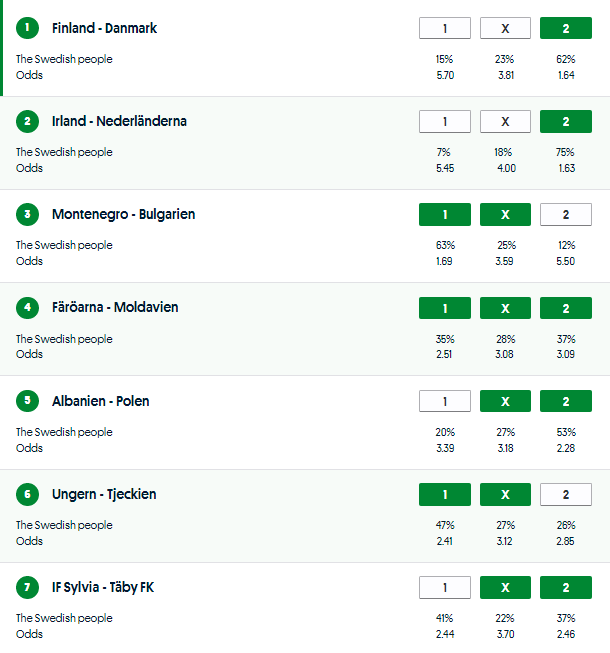Screen dimensions: 610x653
Task: Open Ungern - Tjeckien match title
Action: point(104,494)
